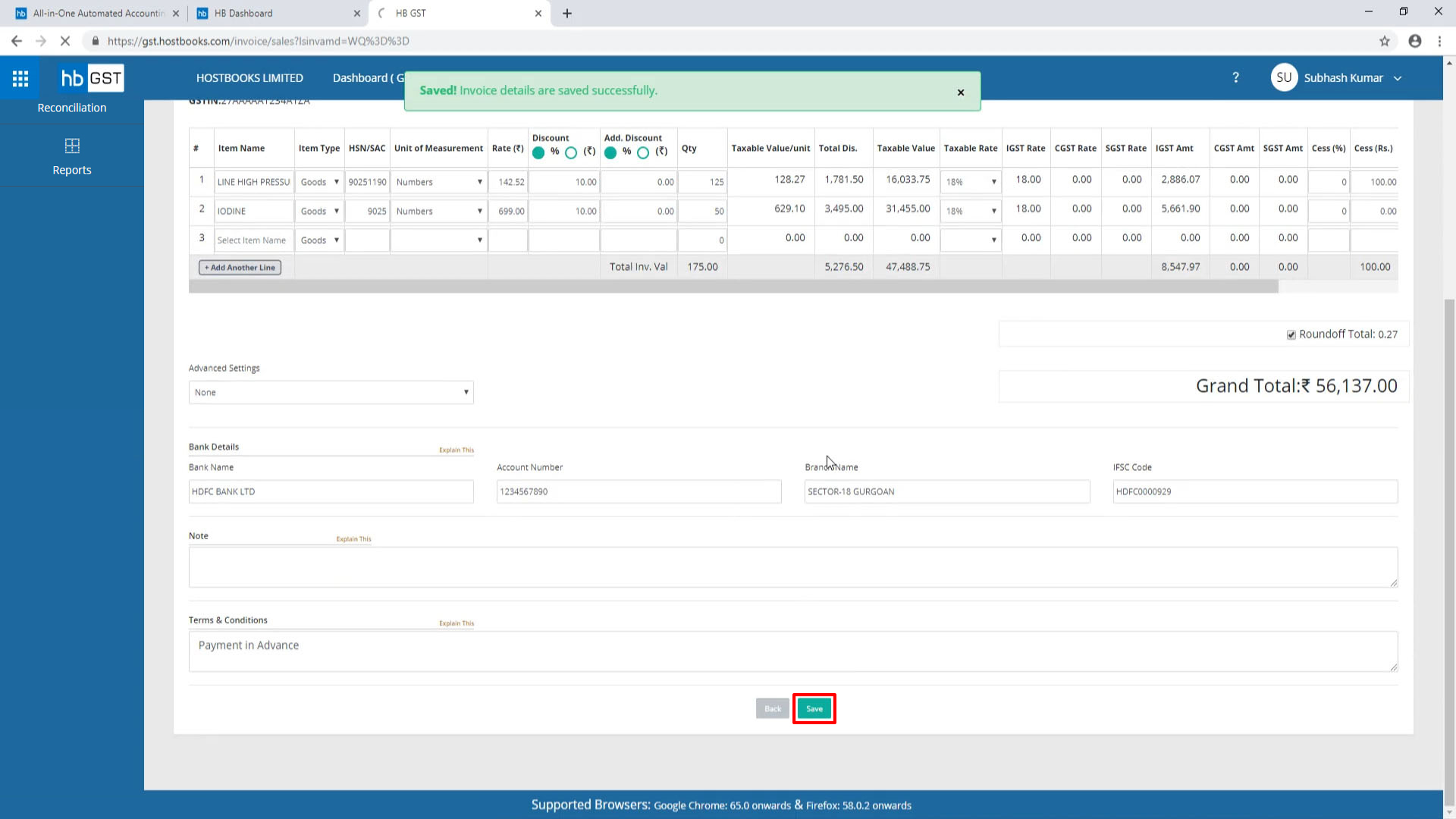Open Advanced Settings None dropdown
The height and width of the screenshot is (819, 1456).
pos(331,392)
